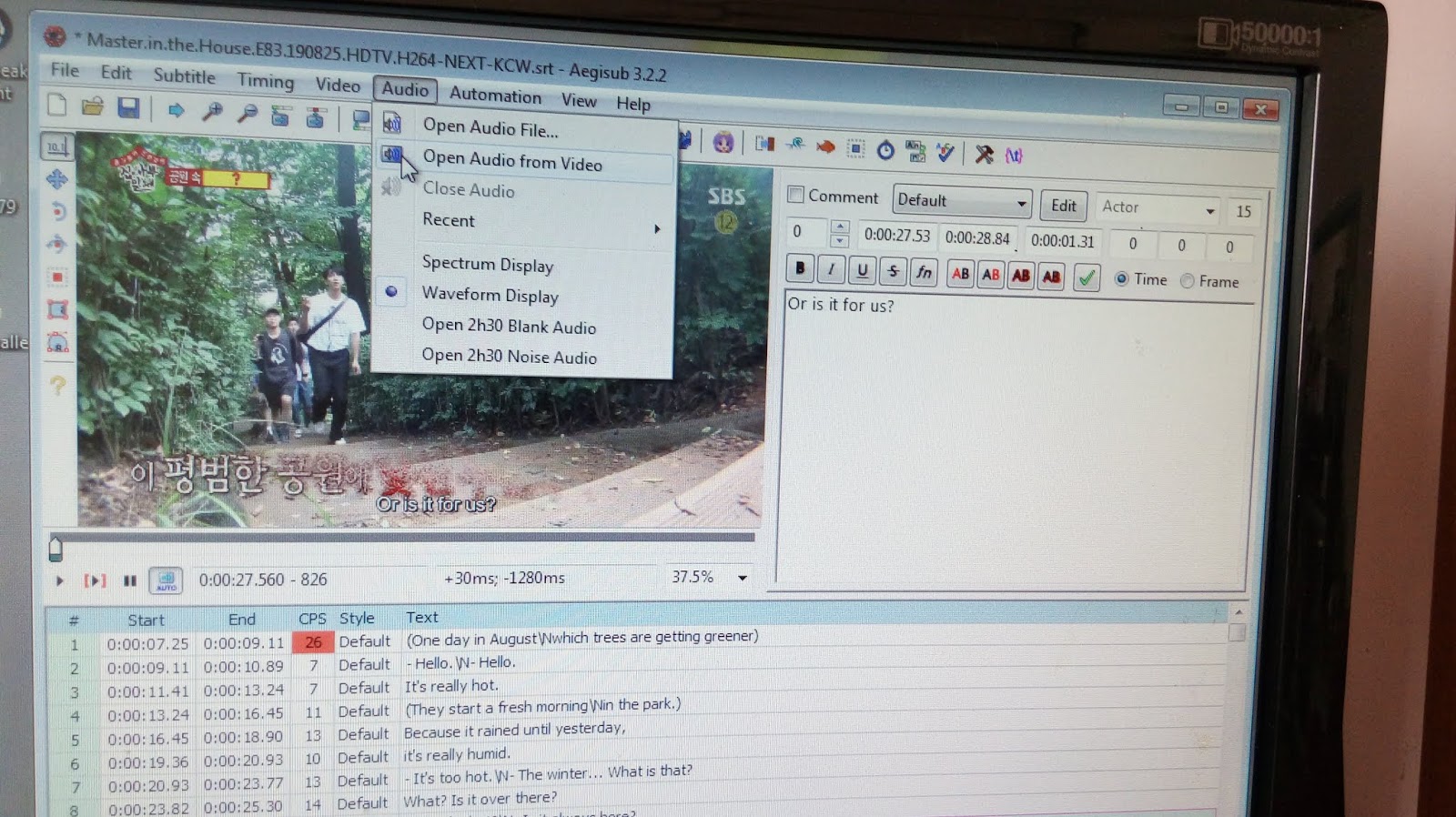
Task: Select the drag subtitles video tool
Action: click(57, 179)
